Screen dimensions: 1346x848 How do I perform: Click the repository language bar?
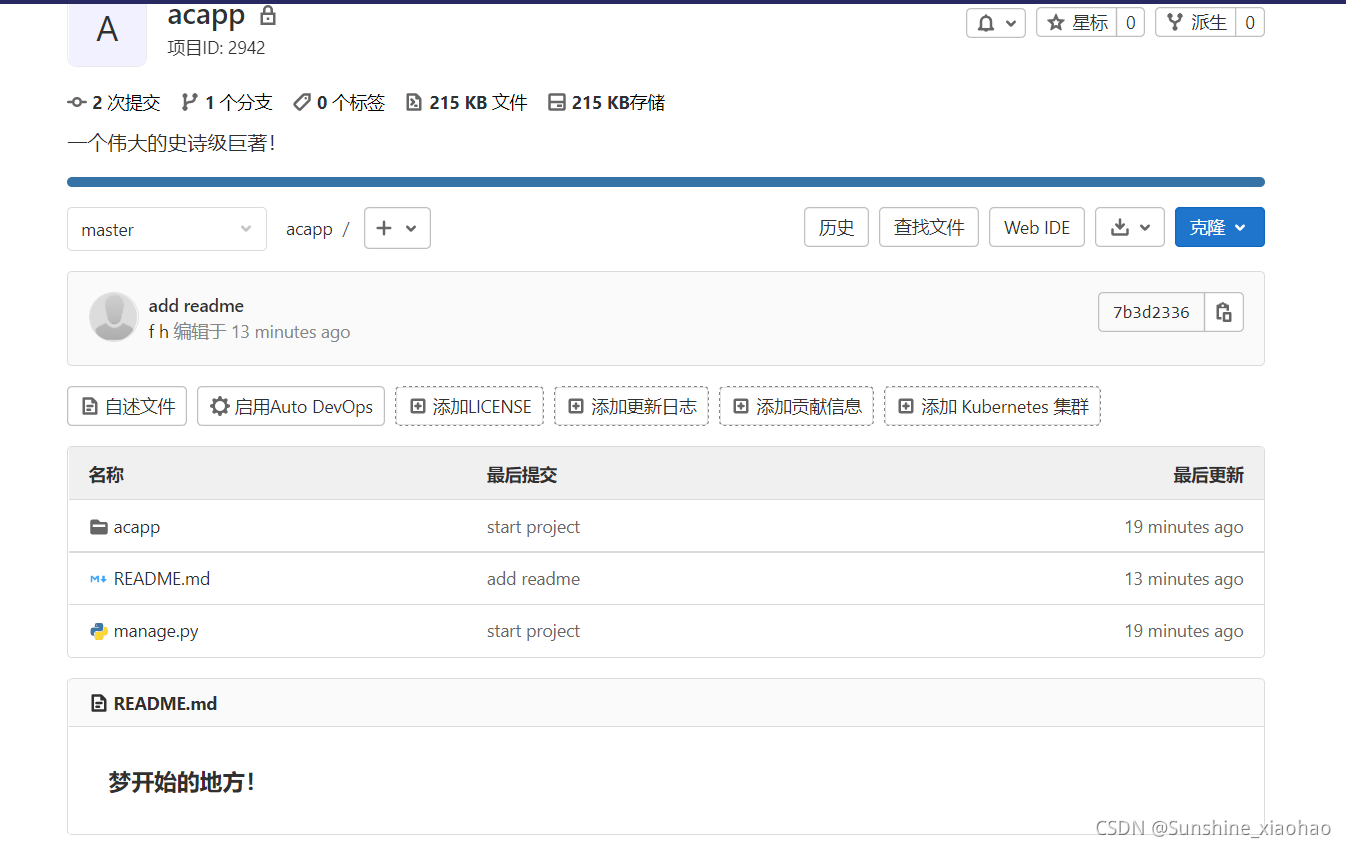(x=666, y=182)
